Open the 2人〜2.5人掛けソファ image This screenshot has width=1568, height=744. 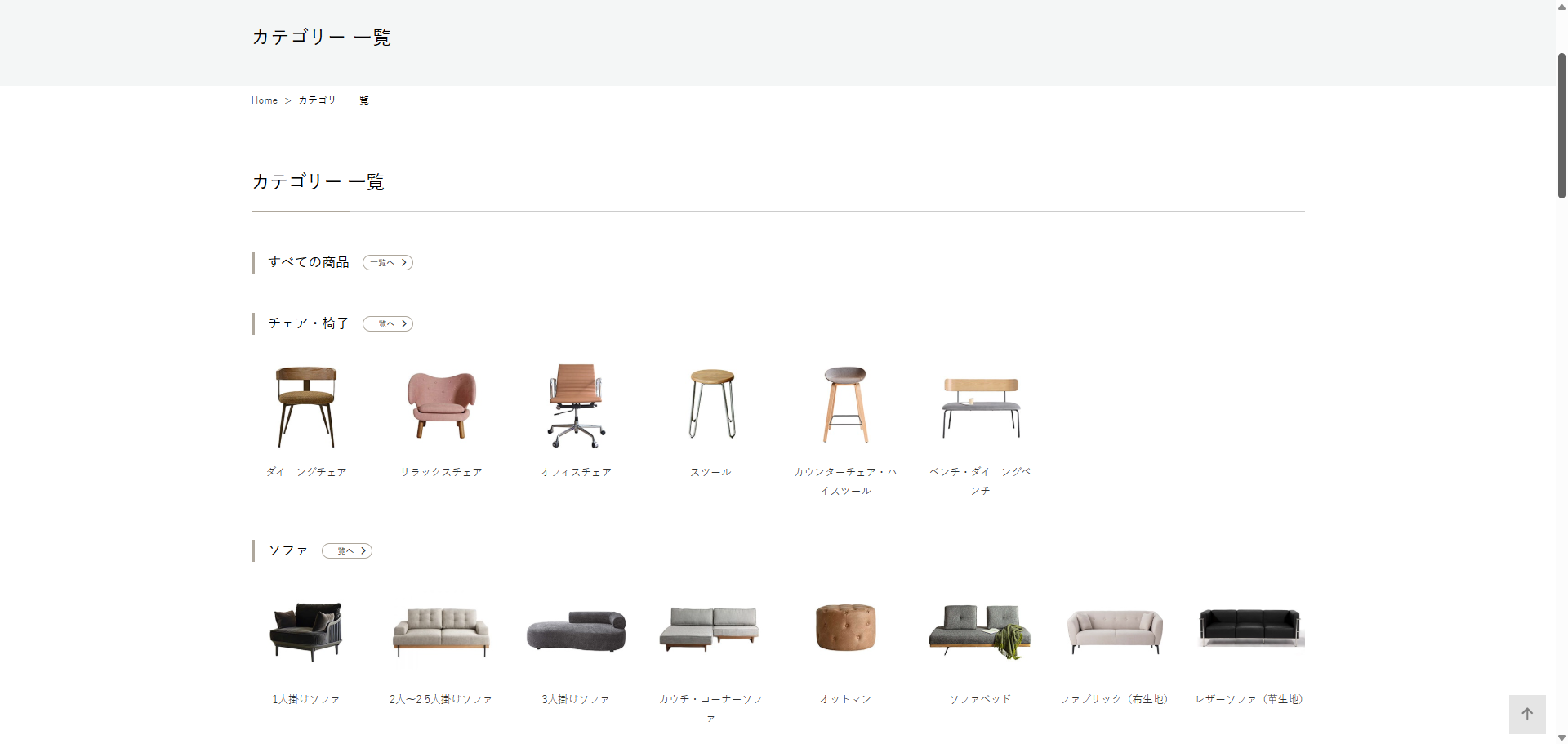441,631
